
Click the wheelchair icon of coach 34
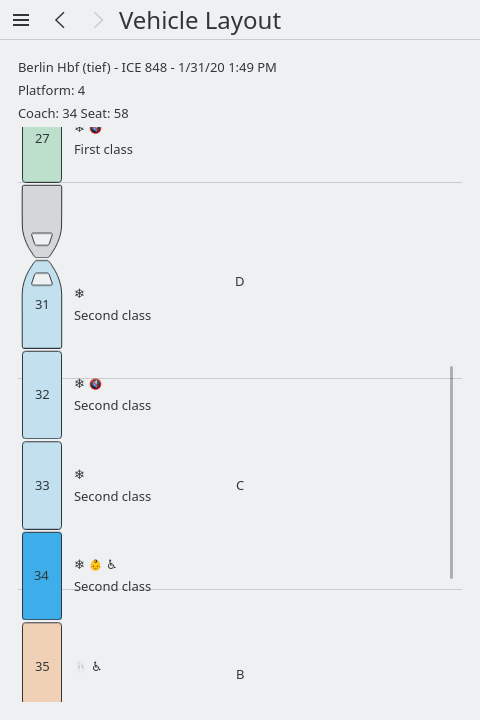pos(111,564)
